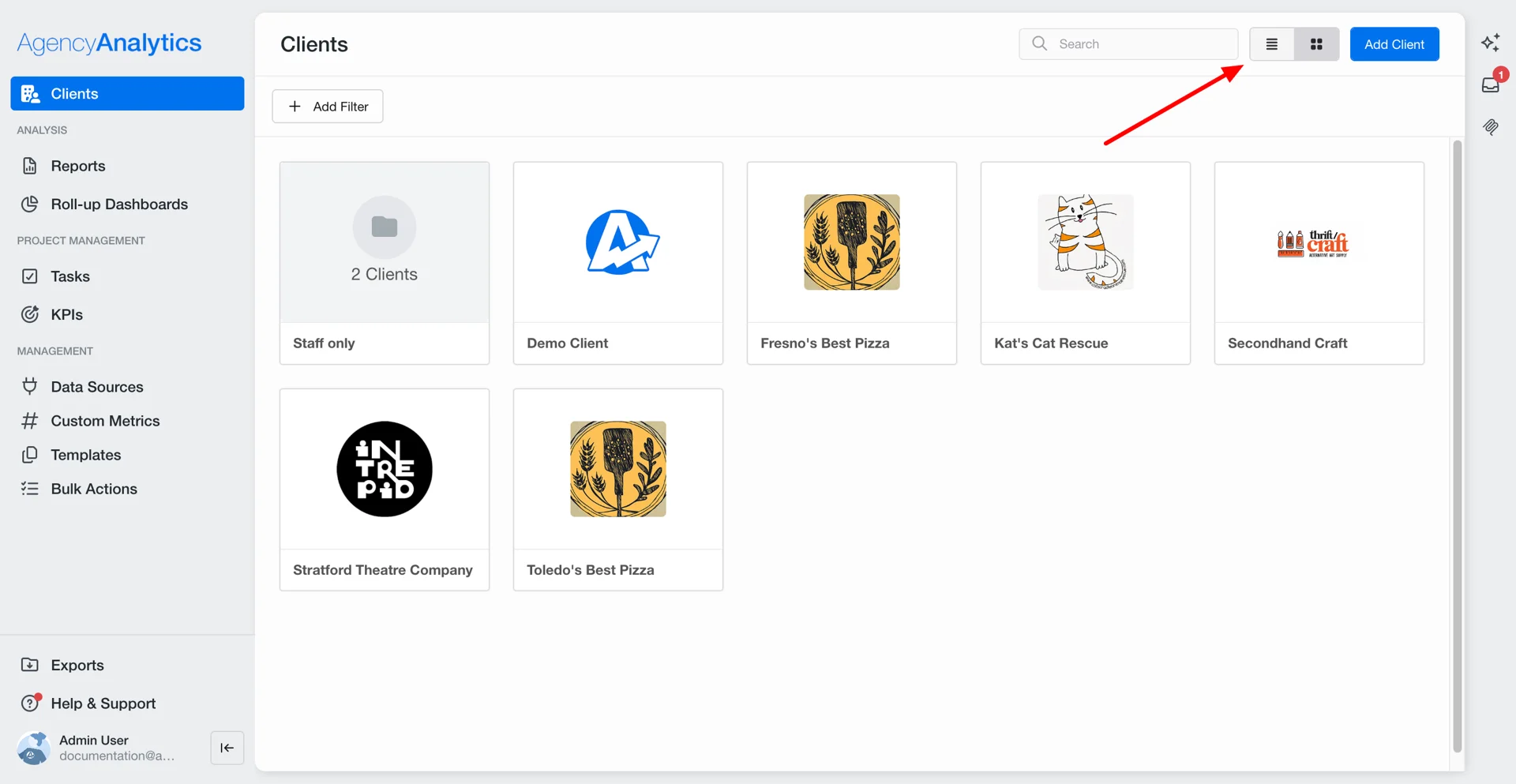Viewport: 1516px width, 784px height.
Task: Click the Kat's Cat Rescue name
Action: click(1051, 343)
